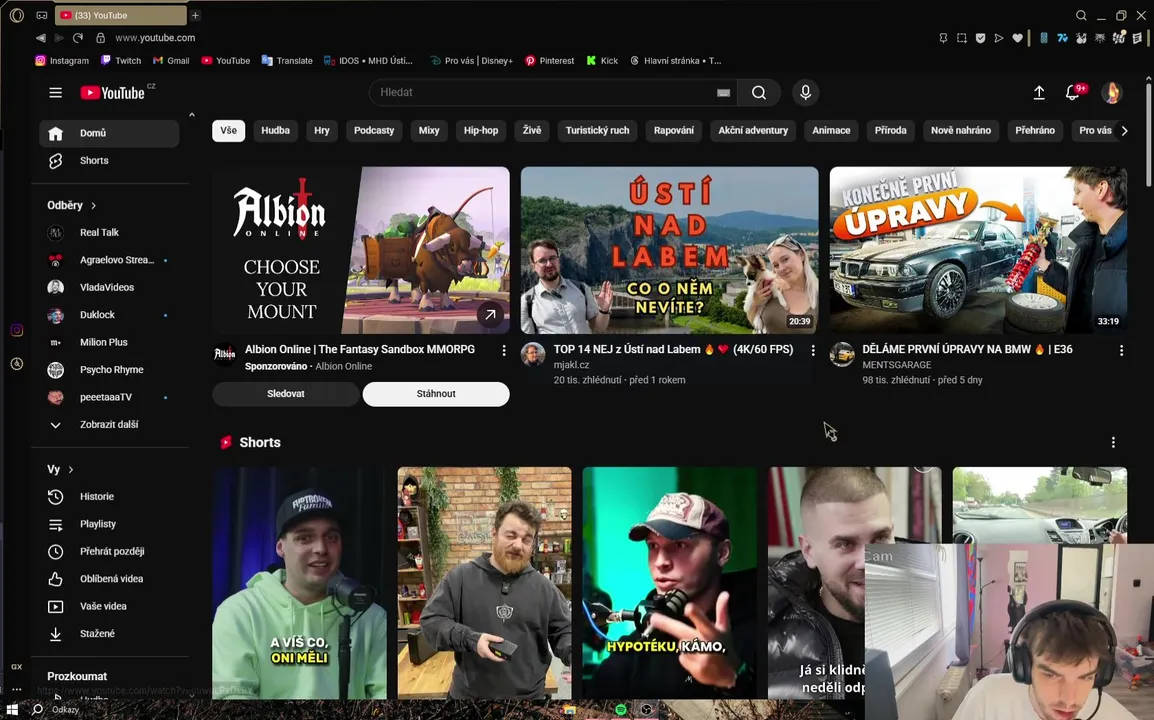The height and width of the screenshot is (720, 1154).
Task: Open Přehrát později list
Action: 109,551
